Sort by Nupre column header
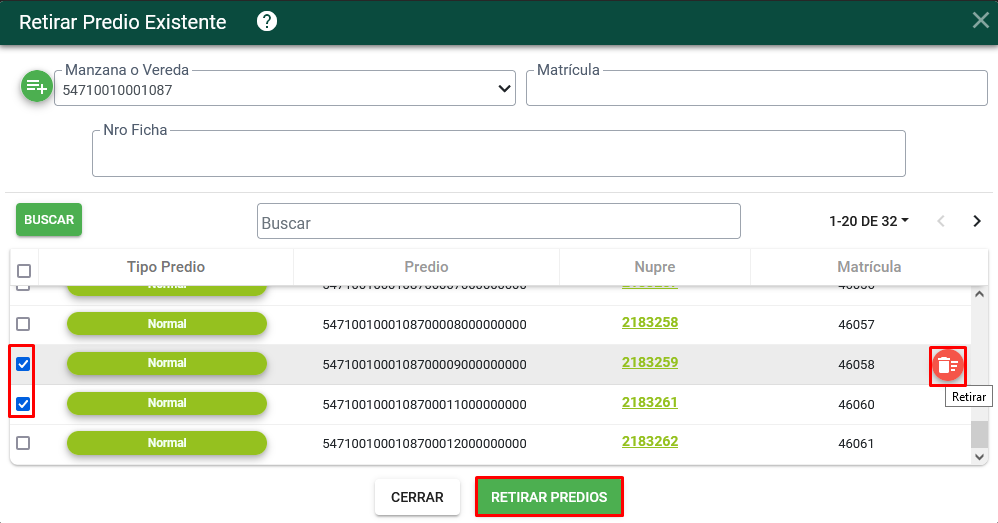The image size is (998, 523). pyautogui.click(x=654, y=267)
